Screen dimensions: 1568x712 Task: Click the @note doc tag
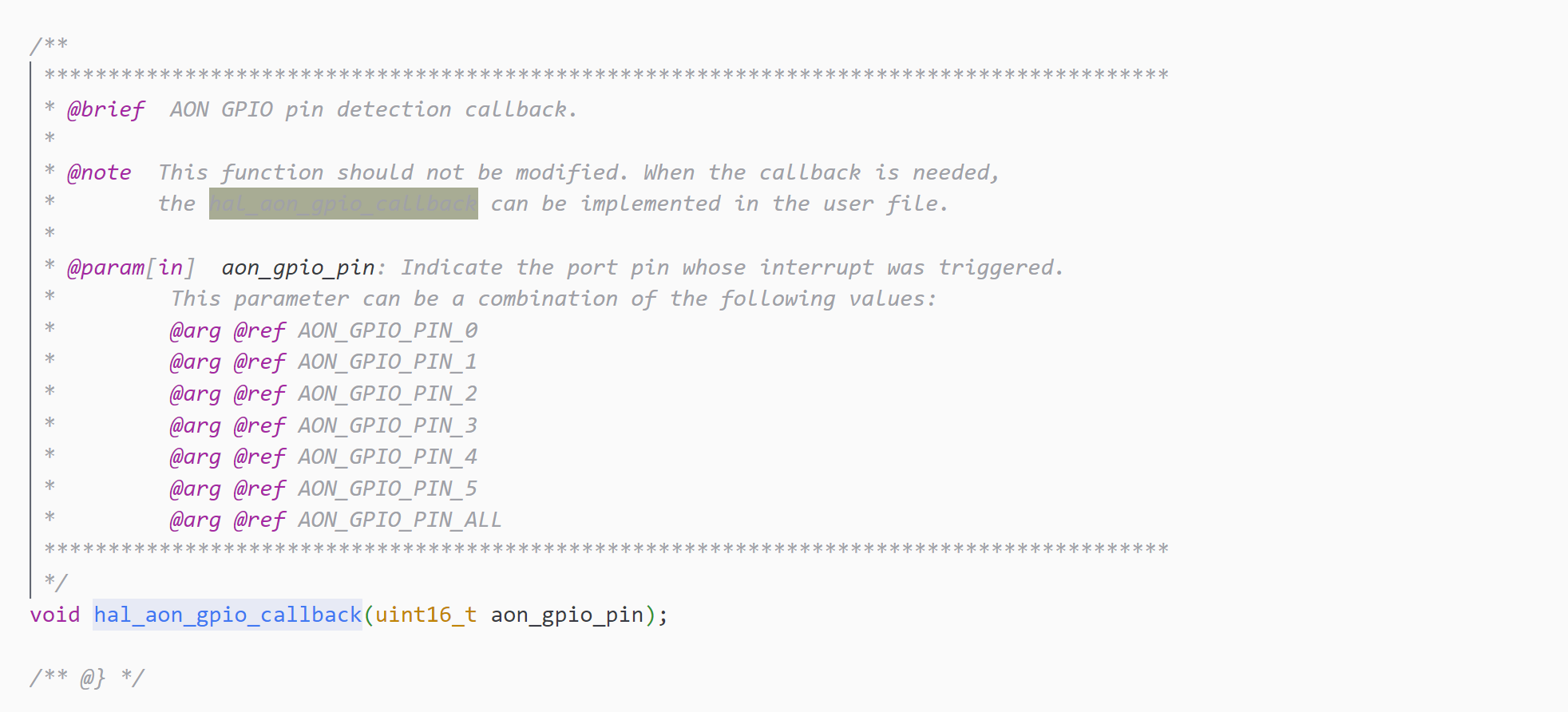coord(99,172)
